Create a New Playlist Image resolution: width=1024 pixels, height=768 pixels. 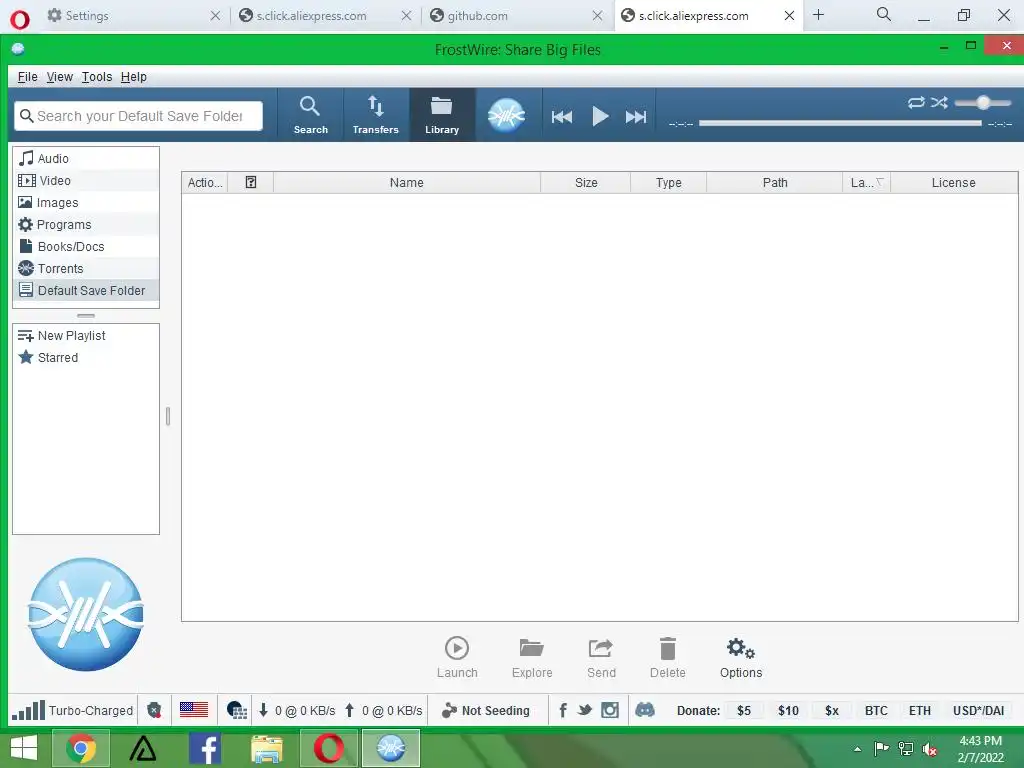click(x=86, y=336)
